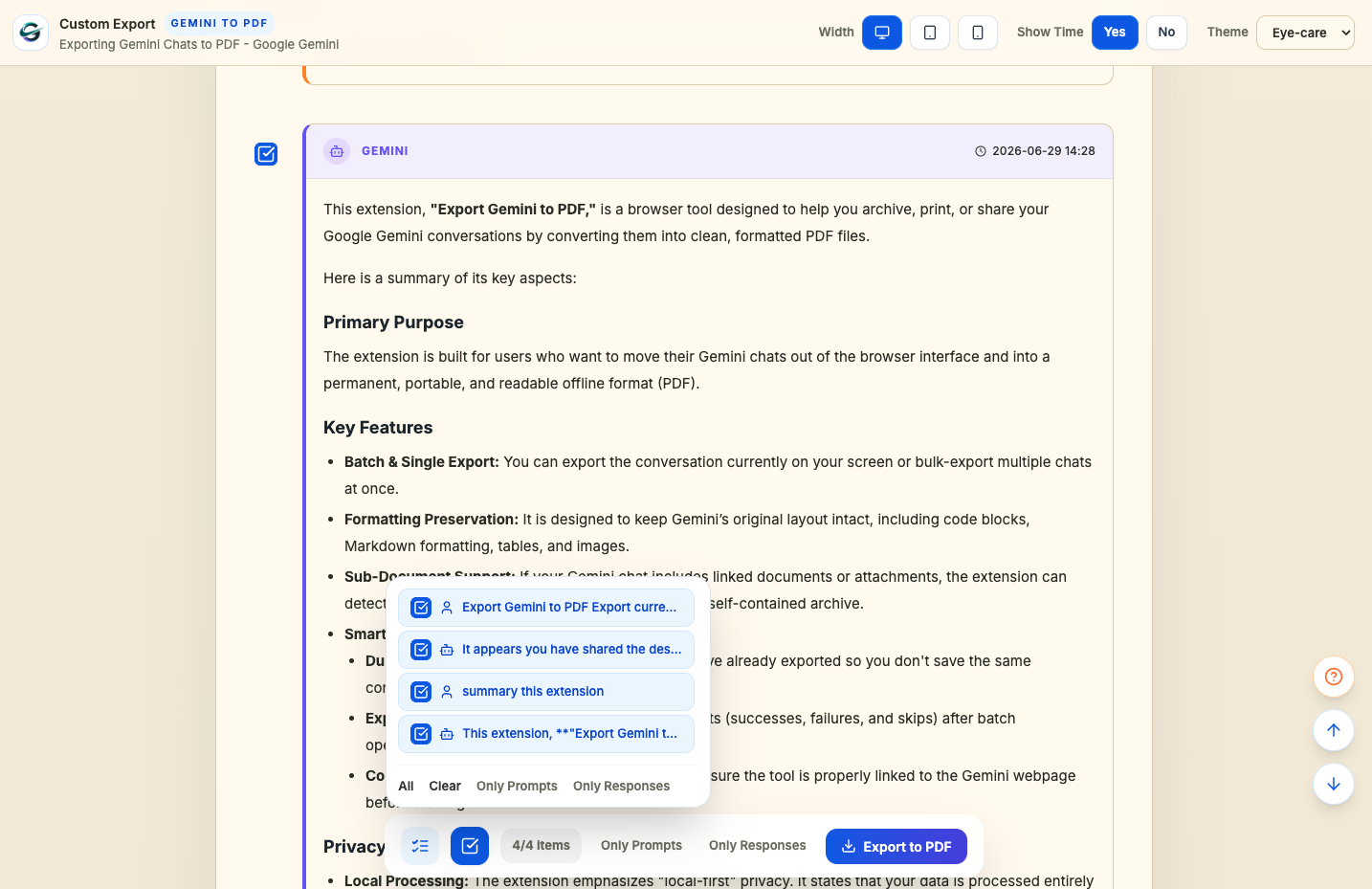Click user icon in 'Export Gemini to PDF Export curre...' row
Image resolution: width=1372 pixels, height=889 pixels.
pyautogui.click(x=447, y=608)
